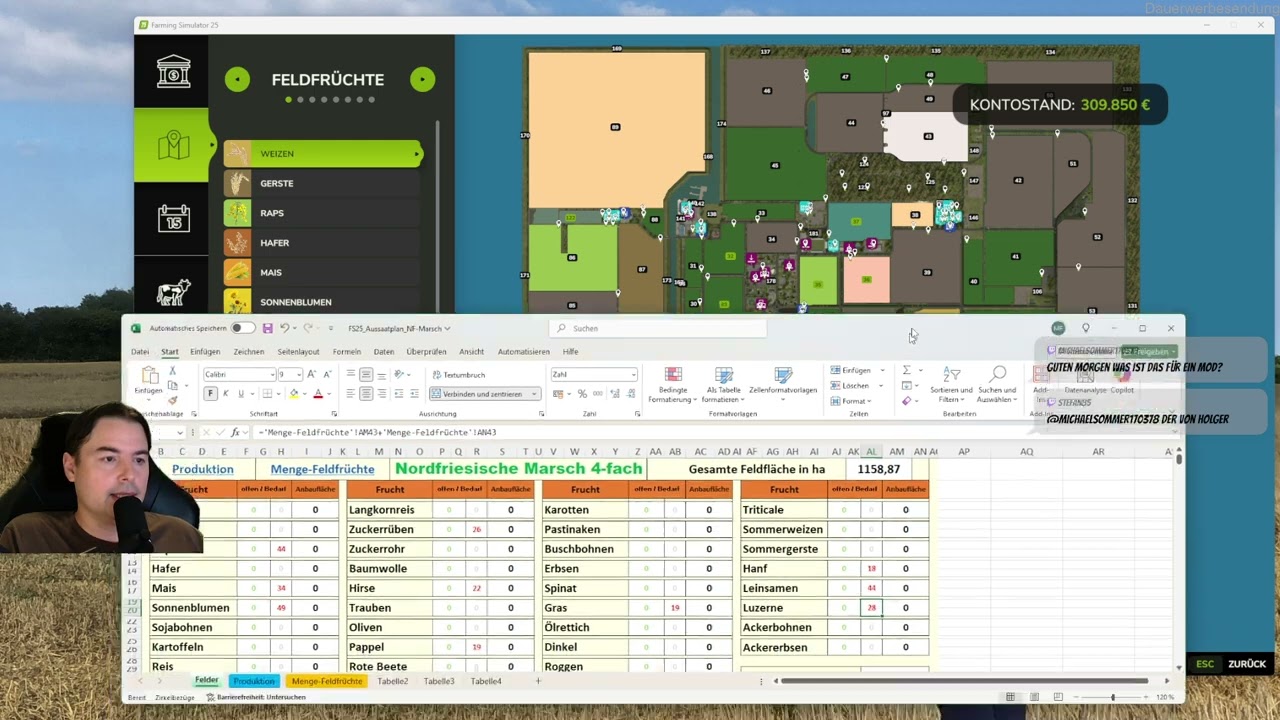Open the font size dropdown showing 9

(297, 375)
